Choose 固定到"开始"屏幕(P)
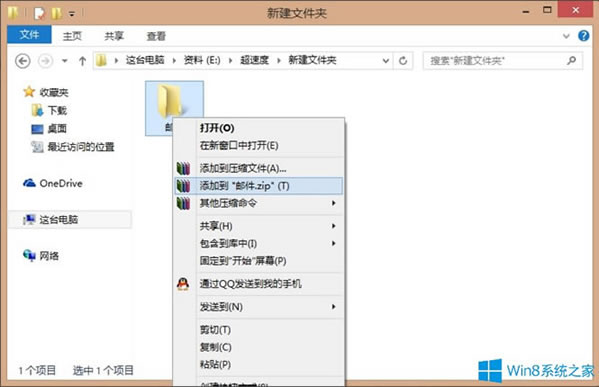This screenshot has width=599, height=387. click(259, 261)
